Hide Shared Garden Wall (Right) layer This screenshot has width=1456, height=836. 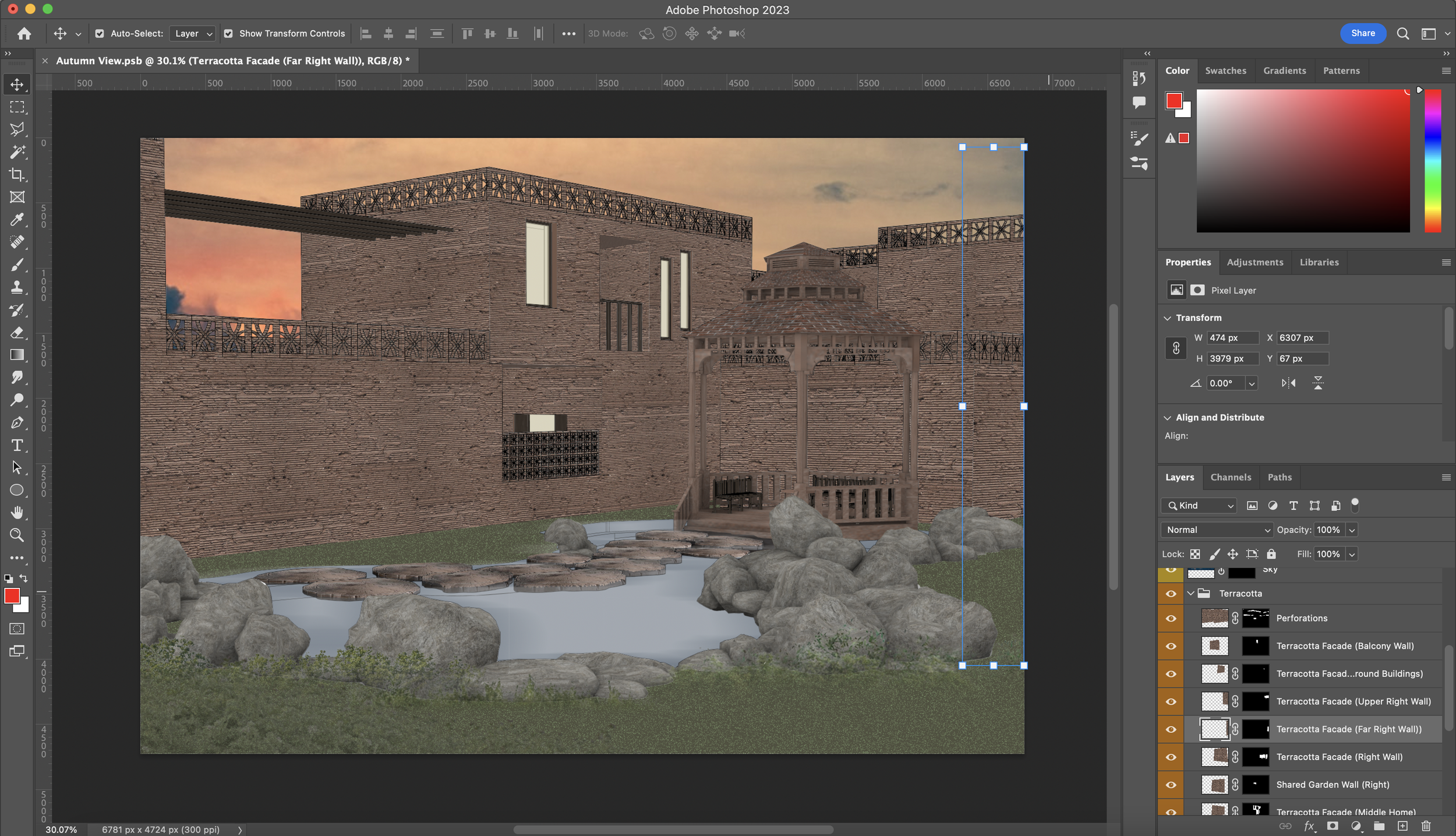pyautogui.click(x=1171, y=785)
